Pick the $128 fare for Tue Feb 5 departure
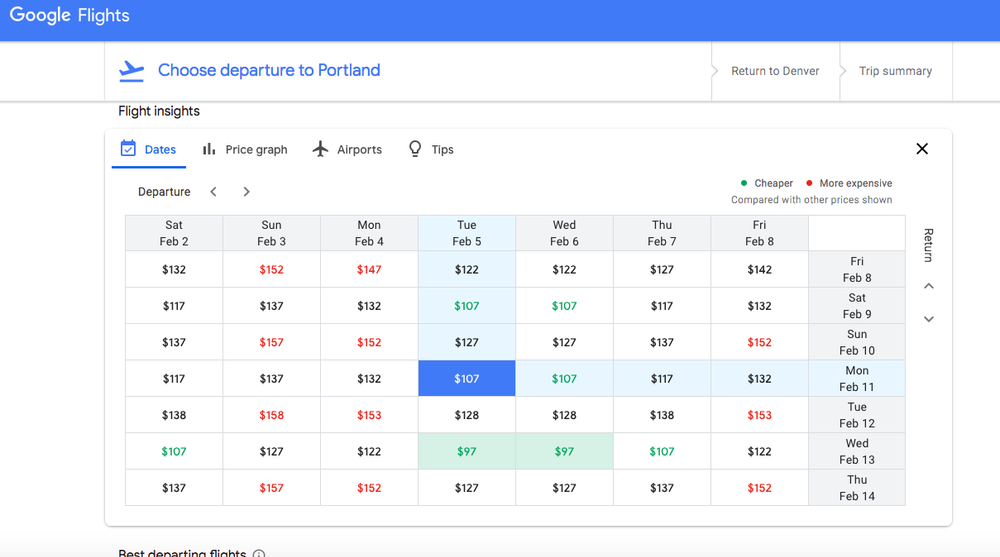This screenshot has width=1000, height=557. coord(467,415)
